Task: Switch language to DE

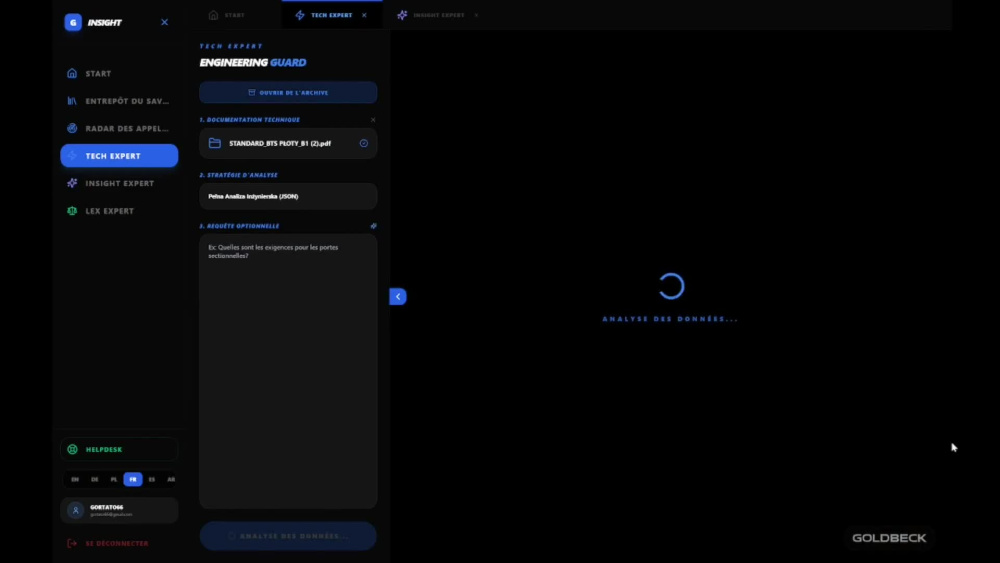Action: (94, 479)
